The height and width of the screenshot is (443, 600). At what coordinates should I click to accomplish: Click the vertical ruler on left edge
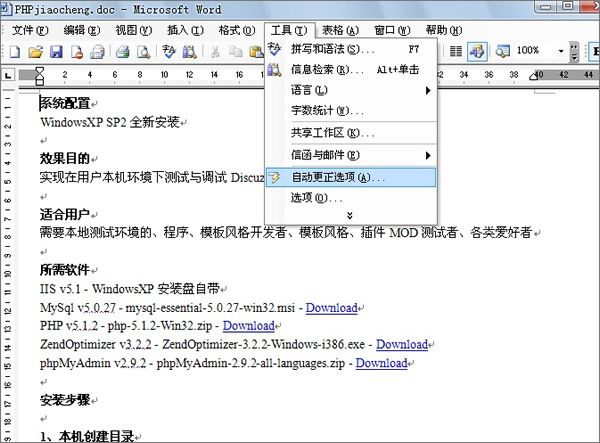8,265
